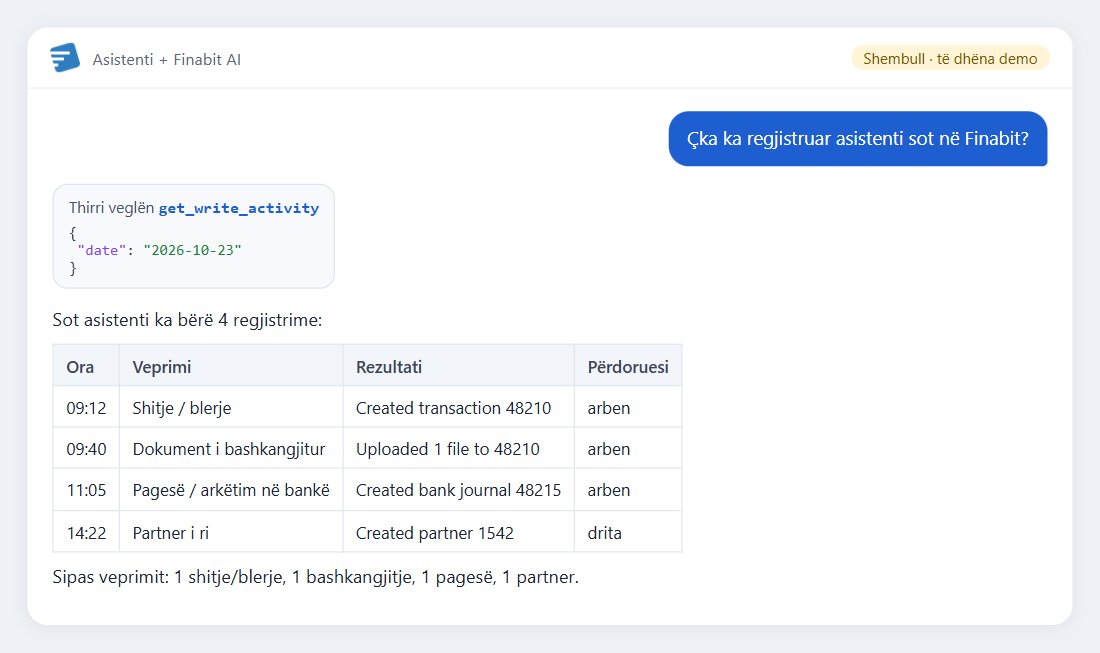Click the 'Dokument i bashkangjitur' cell
The height and width of the screenshot is (653, 1100).
[231, 449]
